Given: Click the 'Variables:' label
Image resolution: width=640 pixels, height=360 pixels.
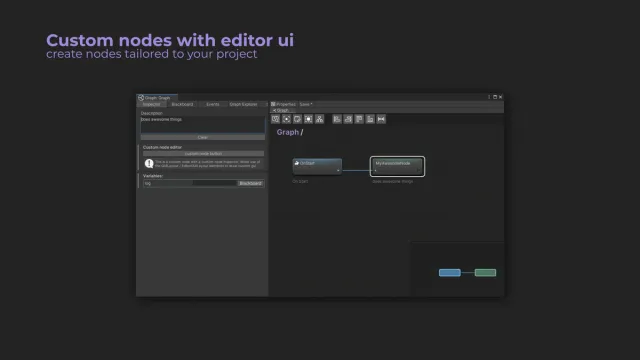Looking at the screenshot, I should click(x=153, y=176).
